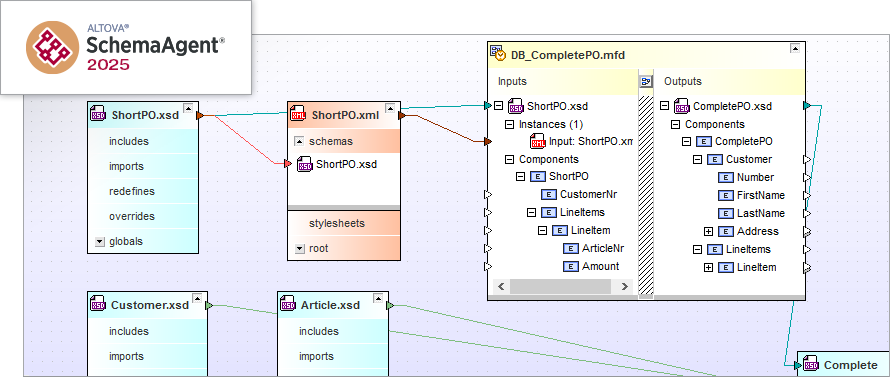890x377 pixels.
Task: Collapse the output Components node
Action: [x=675, y=124]
